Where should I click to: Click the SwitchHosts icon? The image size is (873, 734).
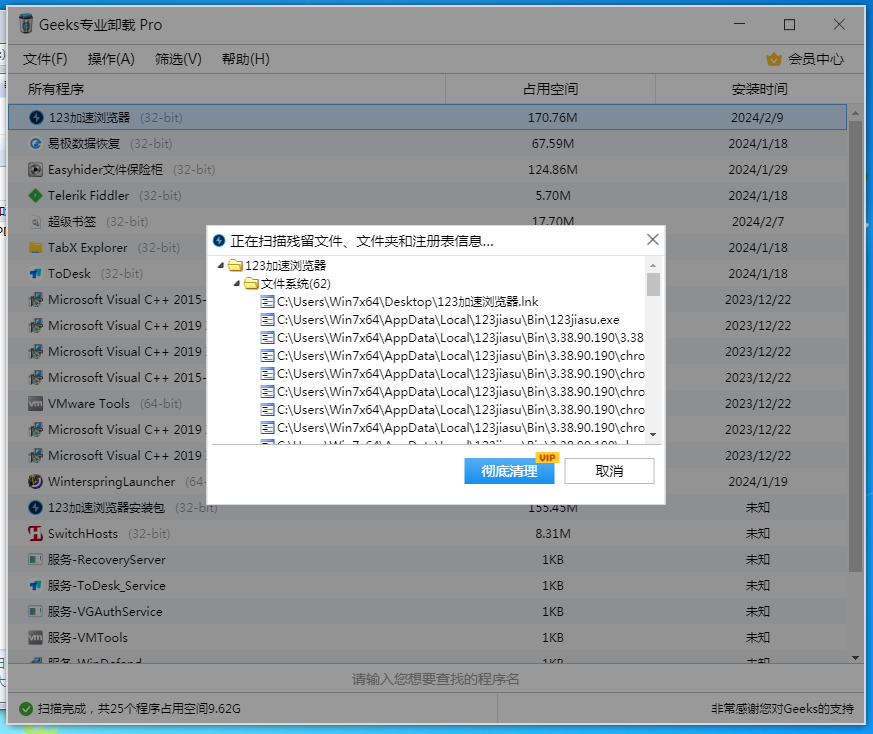pos(36,534)
